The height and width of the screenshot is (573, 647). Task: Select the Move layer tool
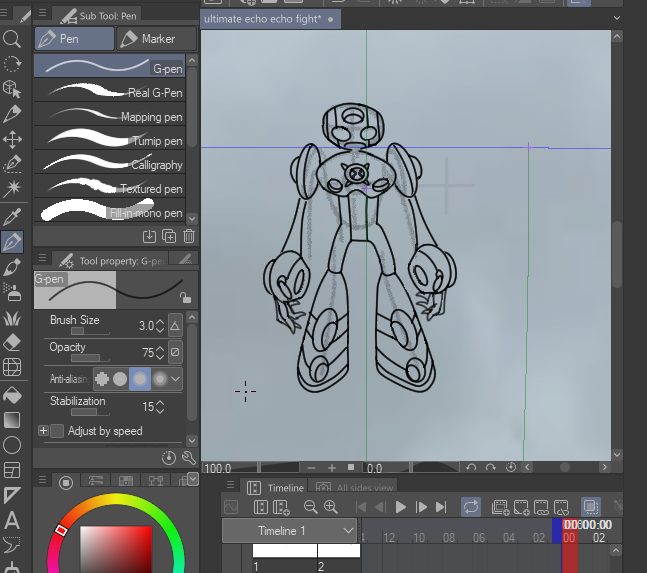tap(12, 139)
